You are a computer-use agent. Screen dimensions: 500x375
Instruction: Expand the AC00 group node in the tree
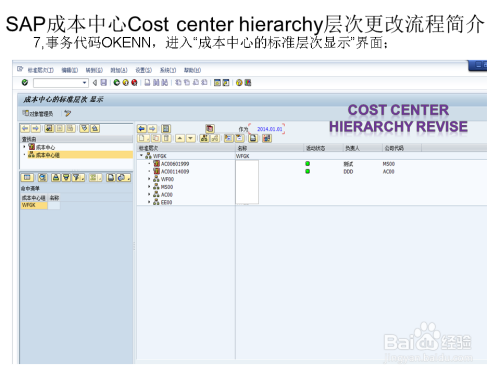pos(149,194)
